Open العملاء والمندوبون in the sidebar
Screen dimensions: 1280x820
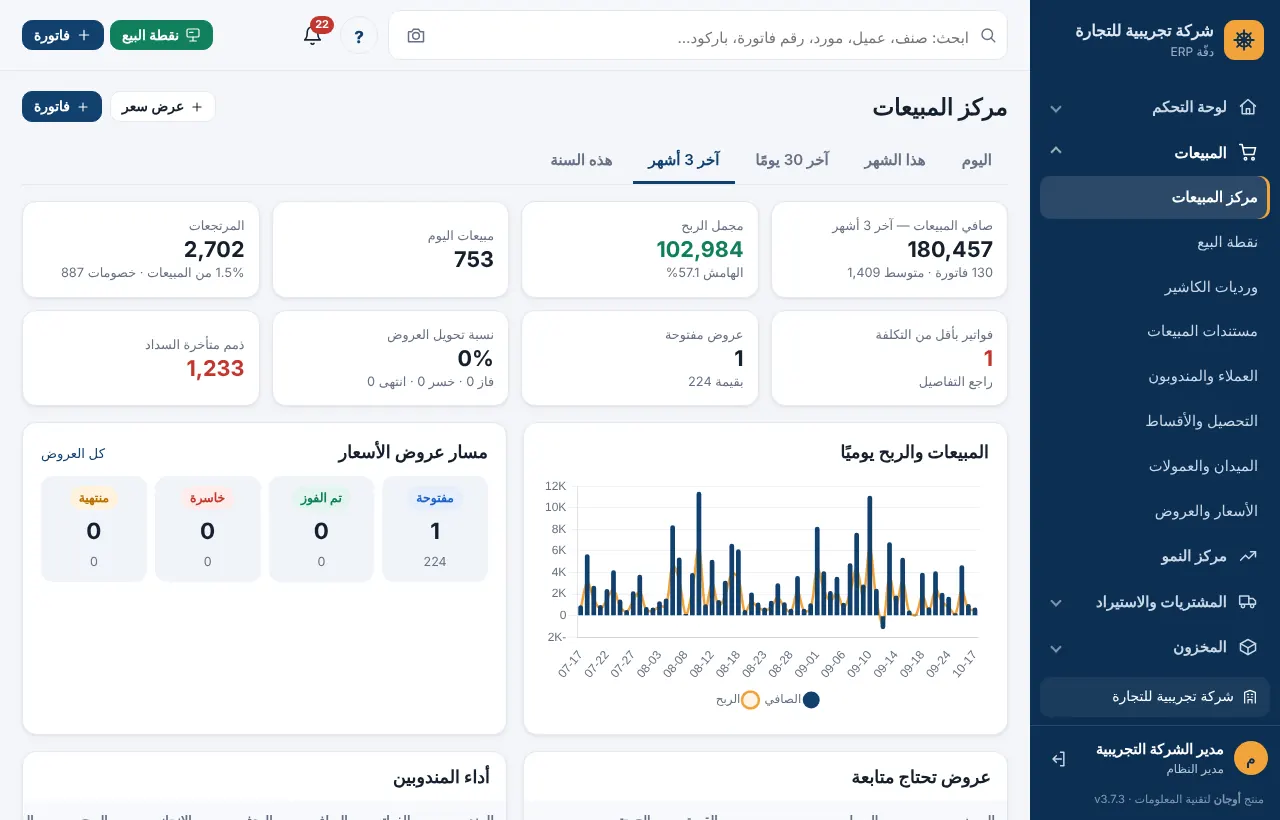pos(1155,376)
